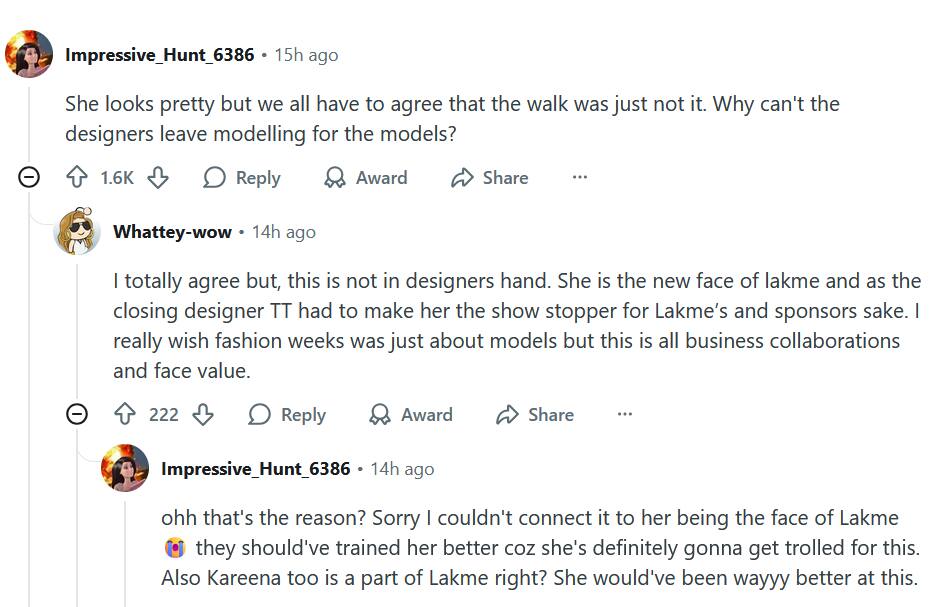Downvote Whattey-wow's reply
The width and height of the screenshot is (939, 607).
pyautogui.click(x=203, y=415)
